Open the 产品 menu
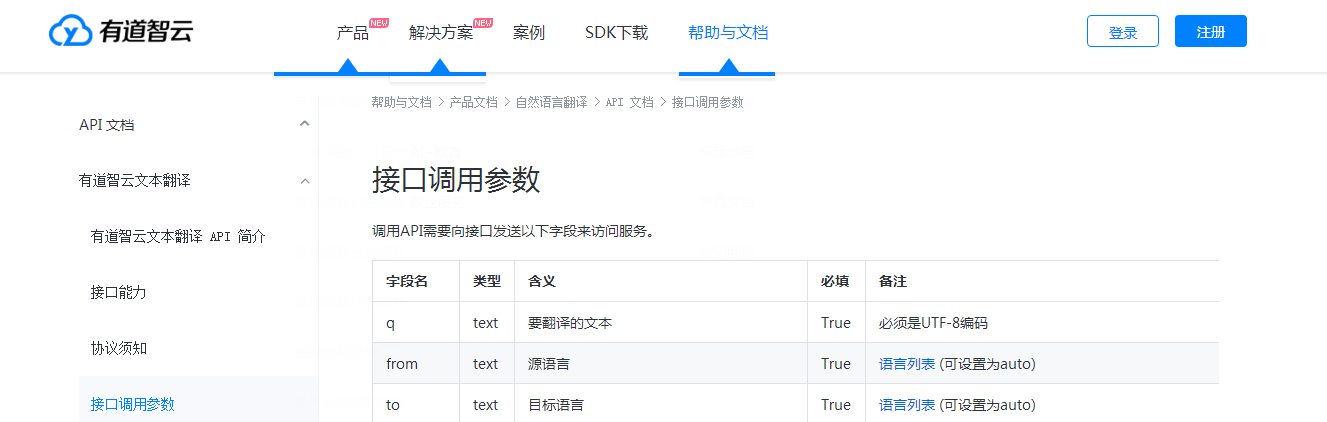The height and width of the screenshot is (422, 1327). coord(353,32)
